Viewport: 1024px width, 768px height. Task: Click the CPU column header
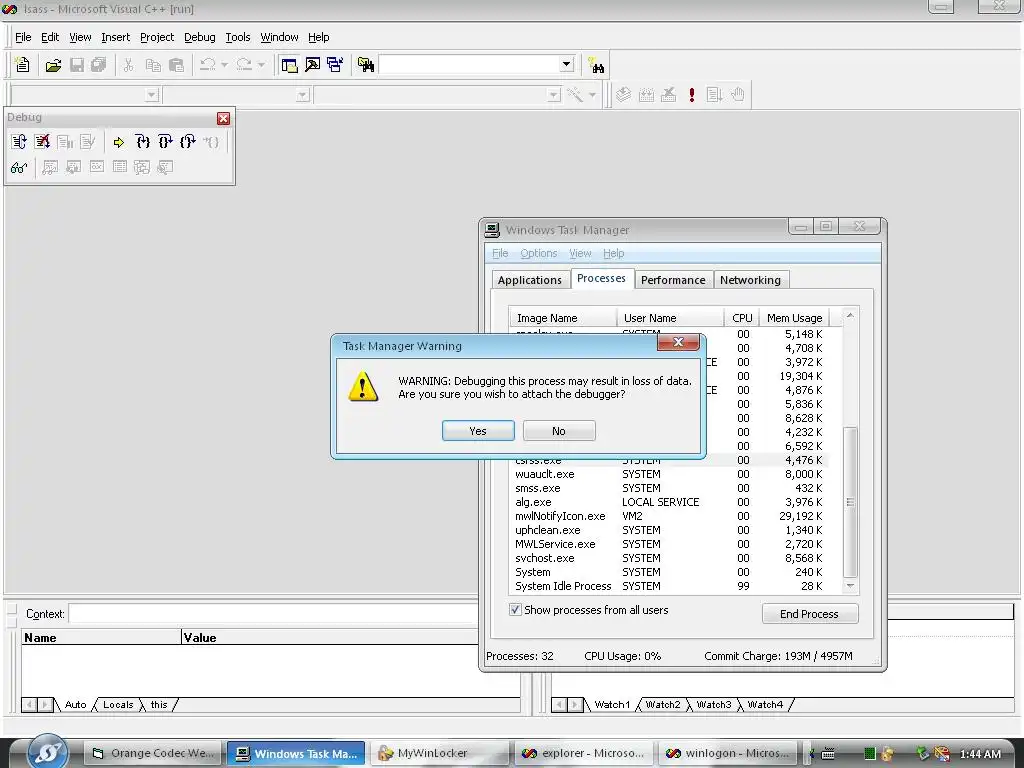(741, 318)
